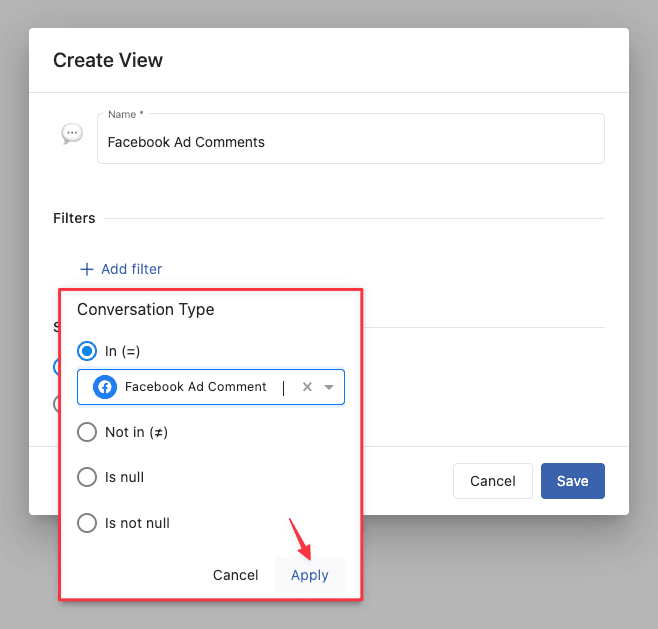Cancel the Conversation Type filter popup
The height and width of the screenshot is (629, 658).
tap(236, 575)
